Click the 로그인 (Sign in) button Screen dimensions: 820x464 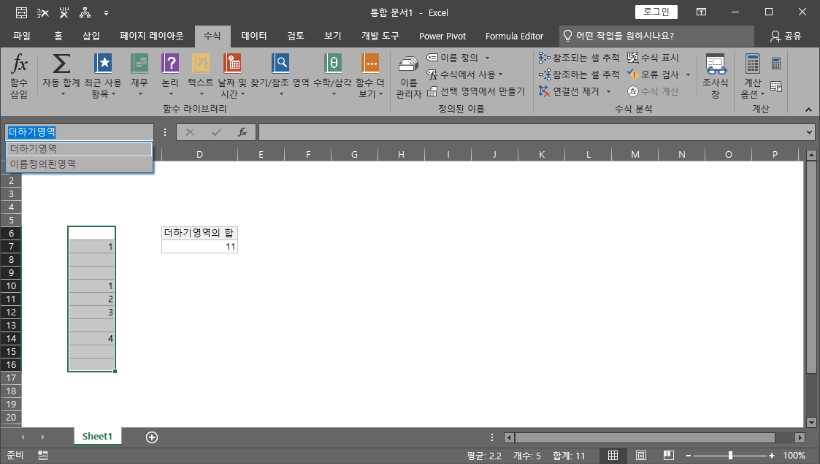click(x=656, y=12)
